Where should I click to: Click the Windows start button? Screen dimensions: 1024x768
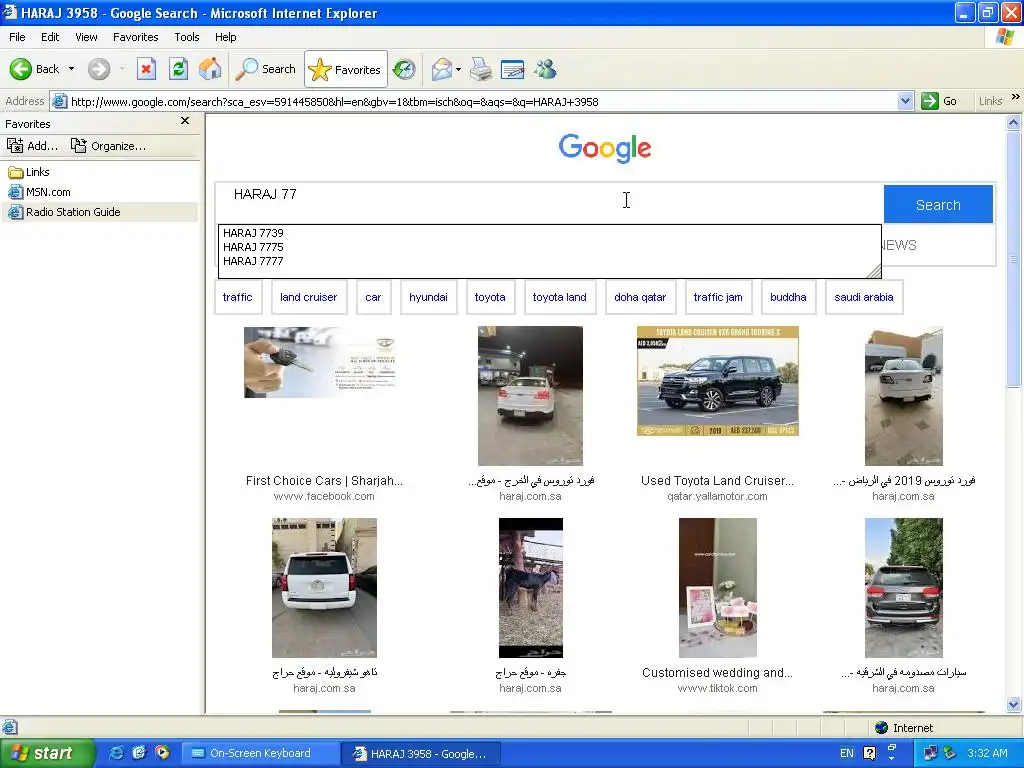(47, 753)
